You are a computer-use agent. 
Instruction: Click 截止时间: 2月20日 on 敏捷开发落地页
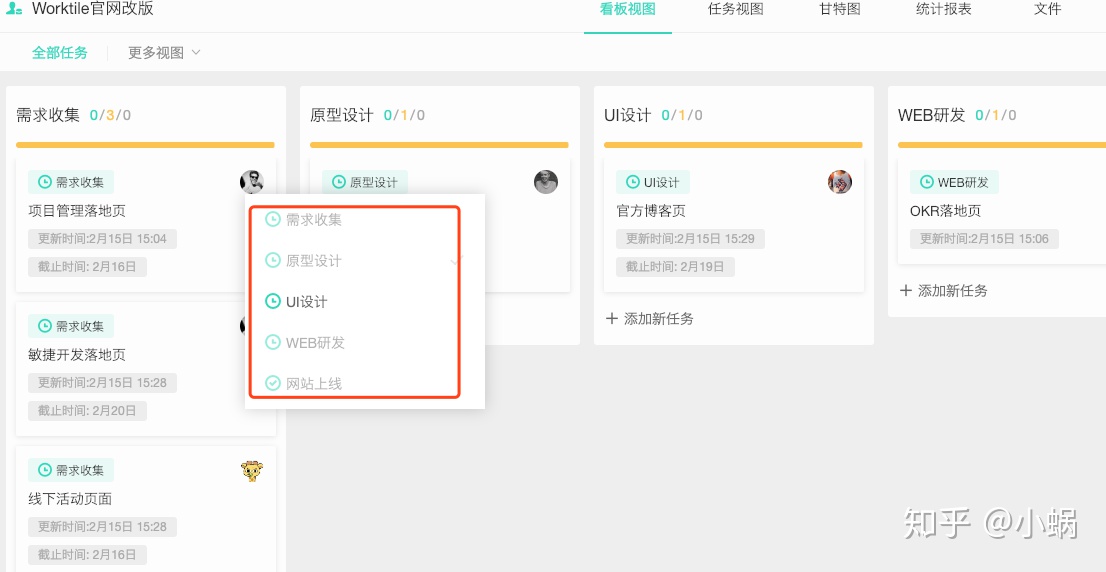click(x=87, y=410)
